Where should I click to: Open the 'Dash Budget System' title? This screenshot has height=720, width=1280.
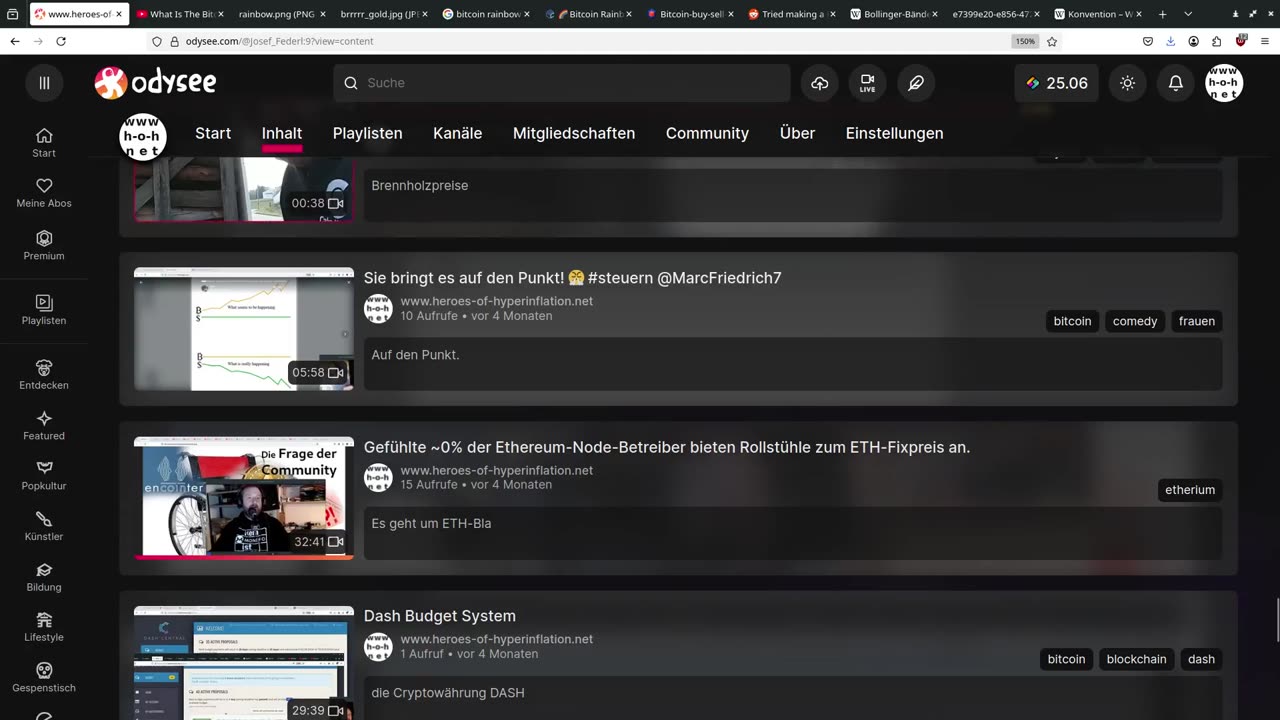440,616
